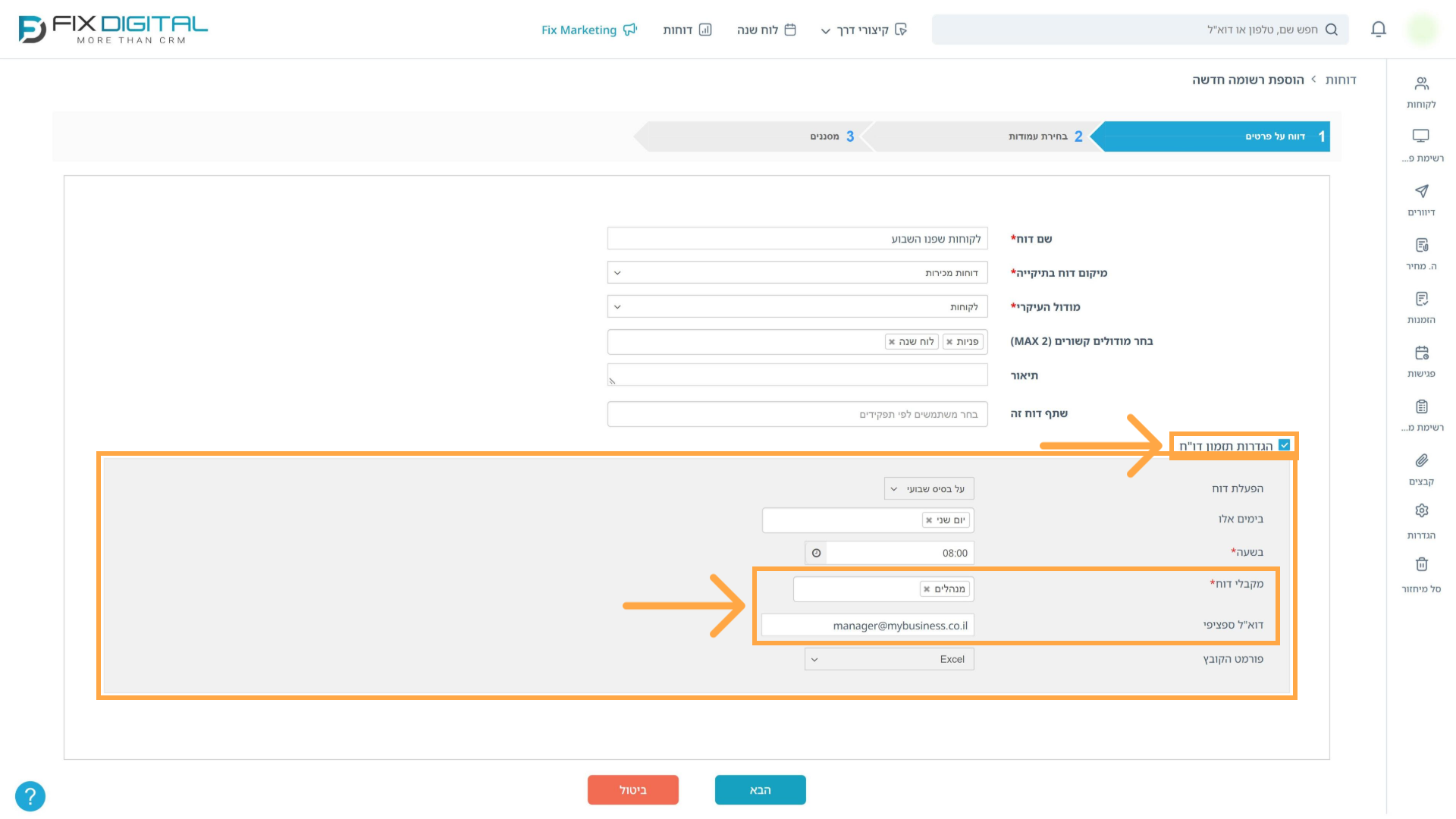Go to step 3 מסננים
This screenshot has width=1456, height=819.
[754, 136]
